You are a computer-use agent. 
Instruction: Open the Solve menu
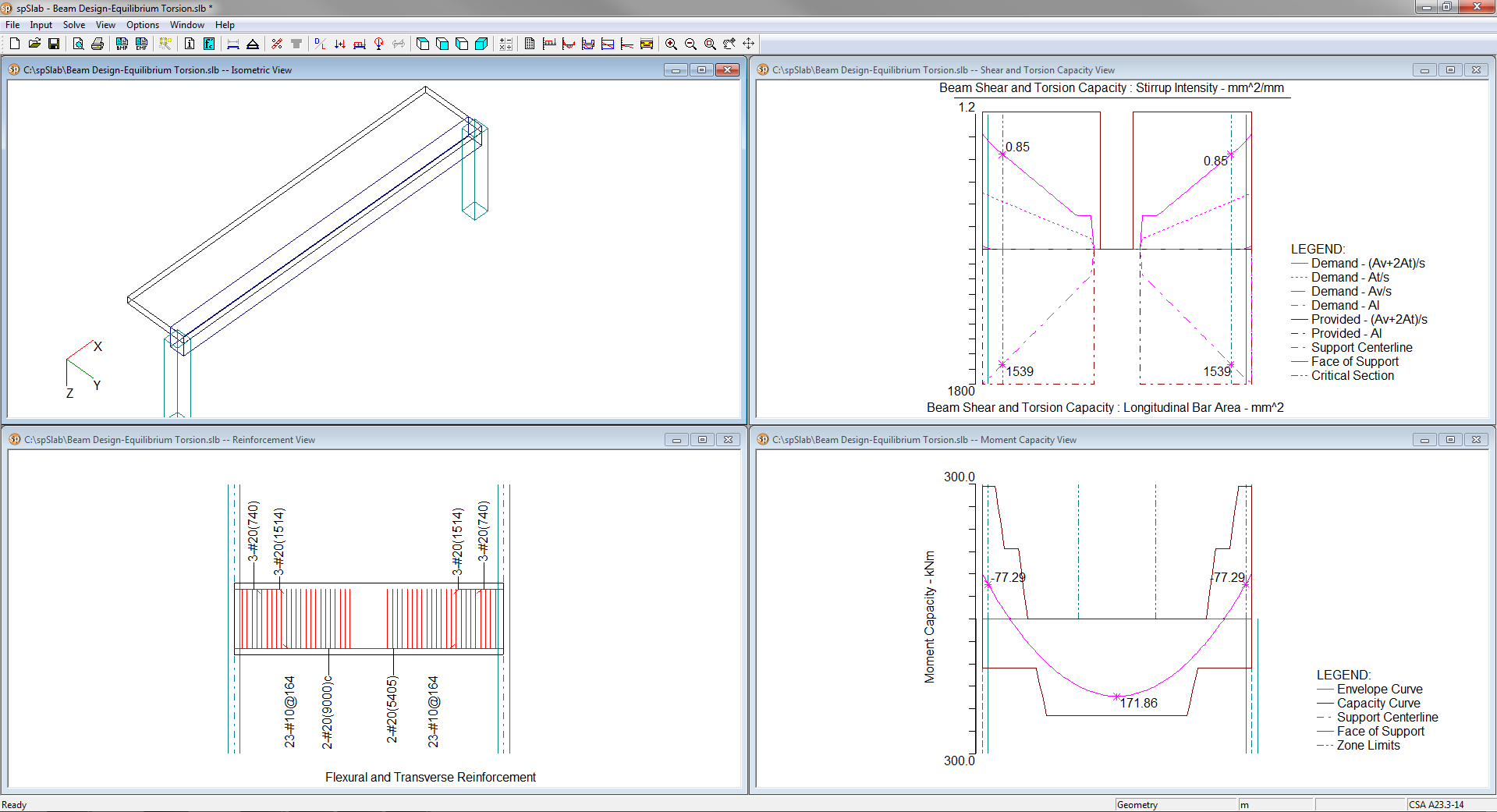click(x=74, y=25)
